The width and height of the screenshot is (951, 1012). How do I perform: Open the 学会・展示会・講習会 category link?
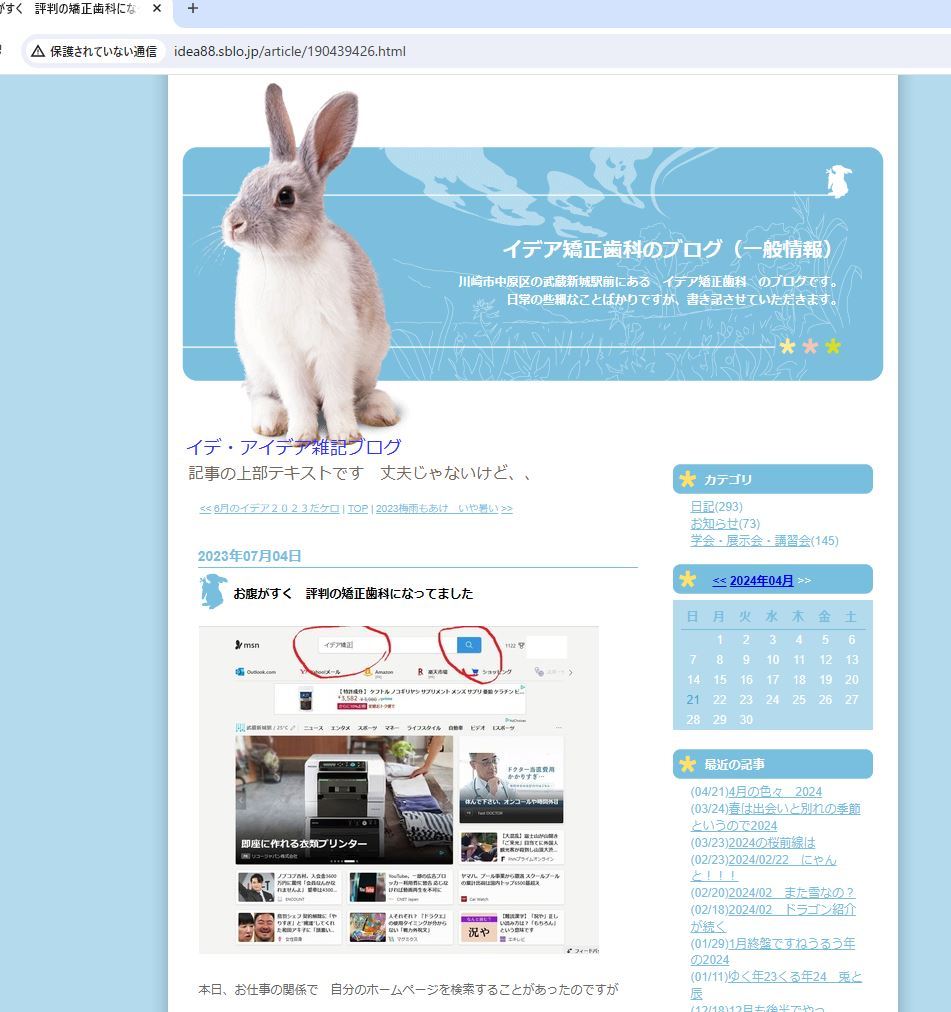click(750, 540)
